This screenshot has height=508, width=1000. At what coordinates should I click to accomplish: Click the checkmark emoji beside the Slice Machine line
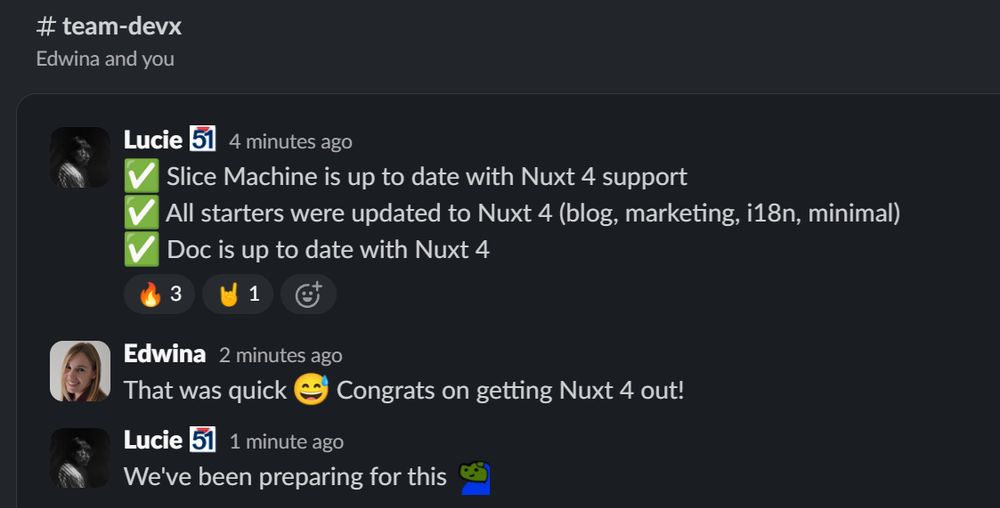[142, 177]
